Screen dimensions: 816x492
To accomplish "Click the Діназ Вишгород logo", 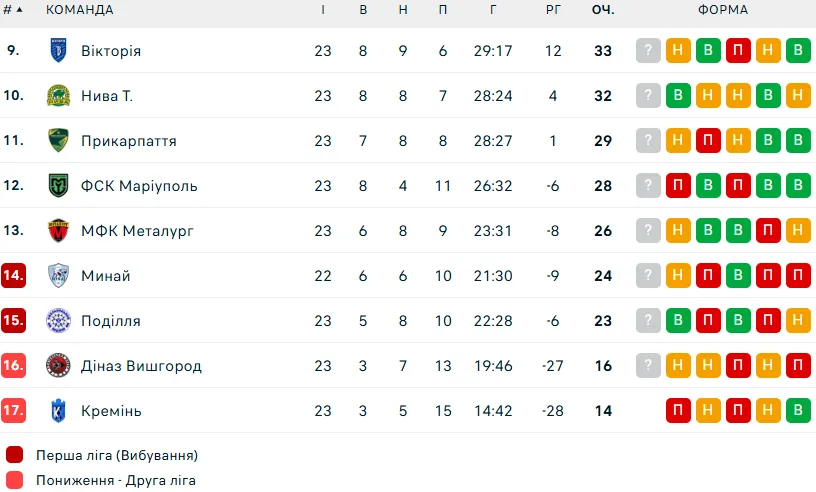I will 58,365.
